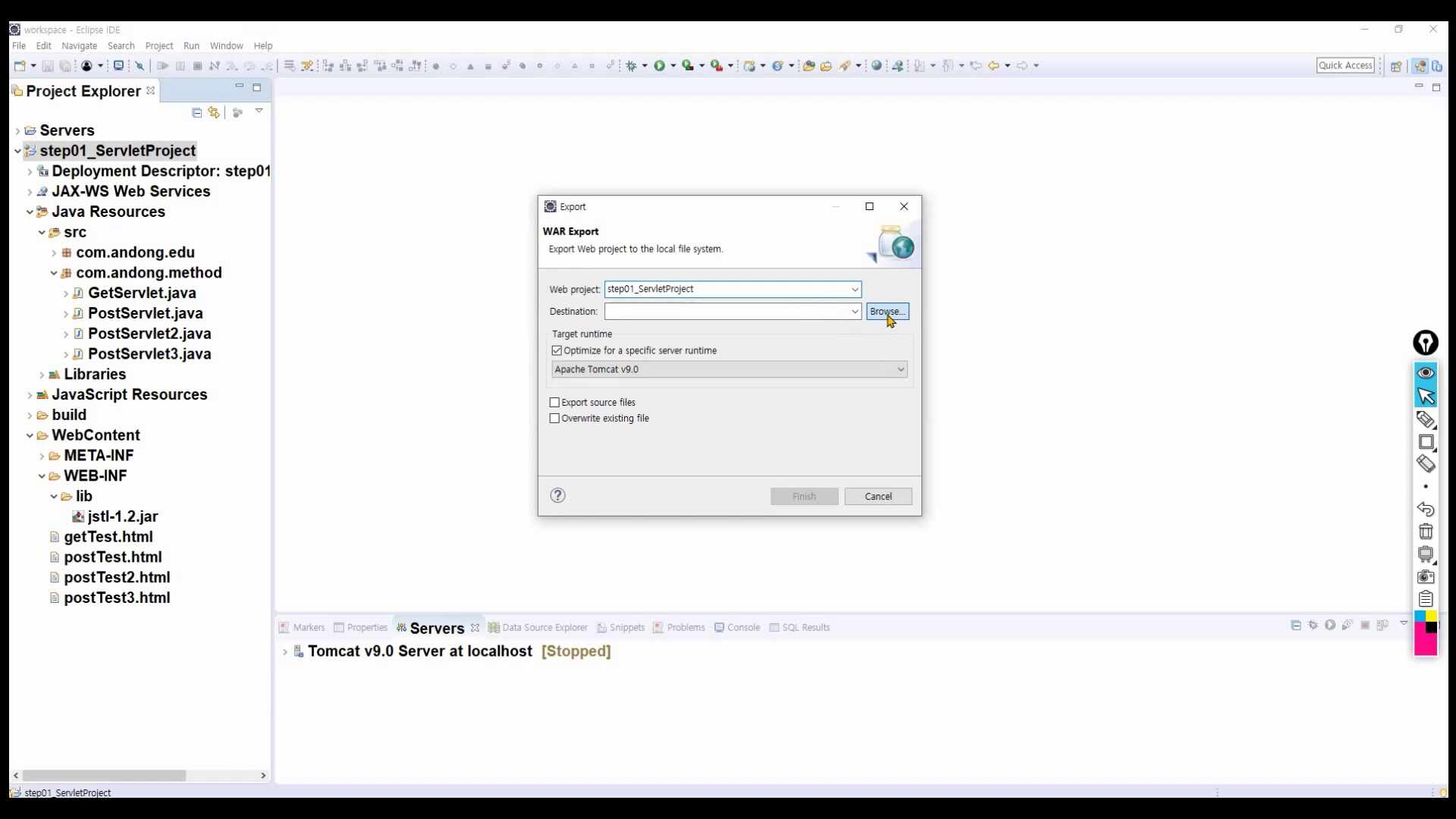
Task: Expand the JavaScript Resources node
Action: [x=30, y=395]
